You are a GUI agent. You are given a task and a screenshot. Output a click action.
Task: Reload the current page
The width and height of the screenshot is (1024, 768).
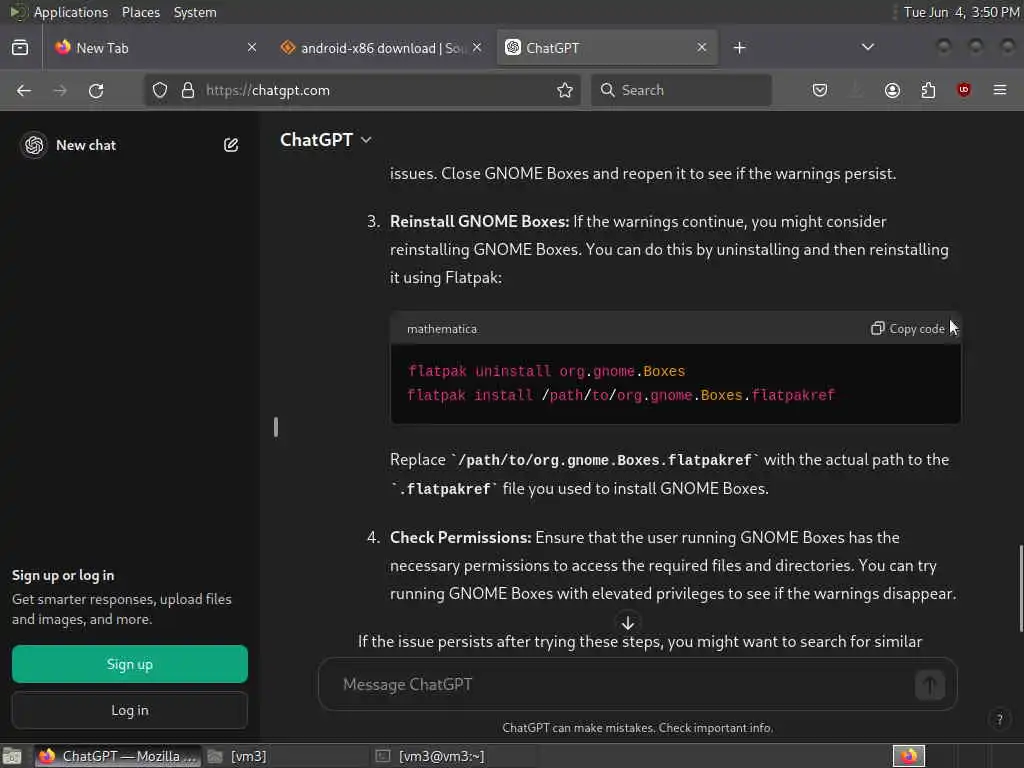coord(96,90)
